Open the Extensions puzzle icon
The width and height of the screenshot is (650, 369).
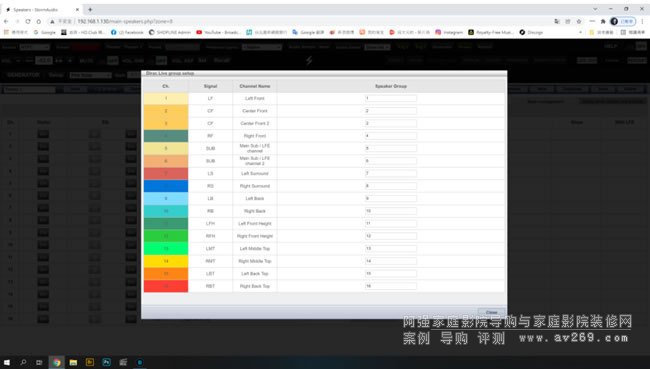603,21
